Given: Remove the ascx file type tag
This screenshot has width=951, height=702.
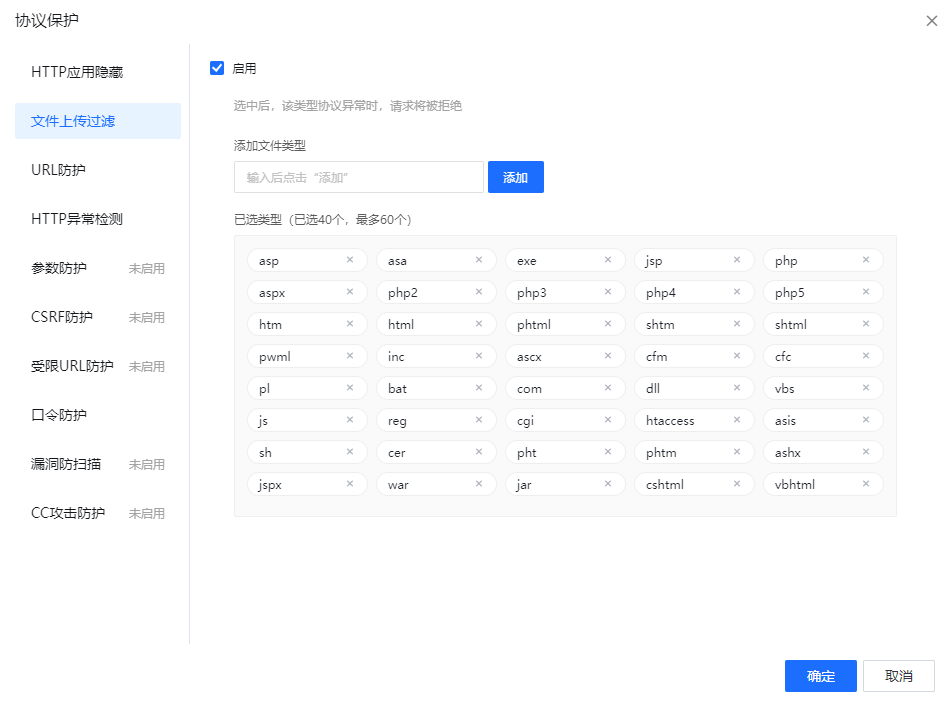Looking at the screenshot, I should point(608,356).
